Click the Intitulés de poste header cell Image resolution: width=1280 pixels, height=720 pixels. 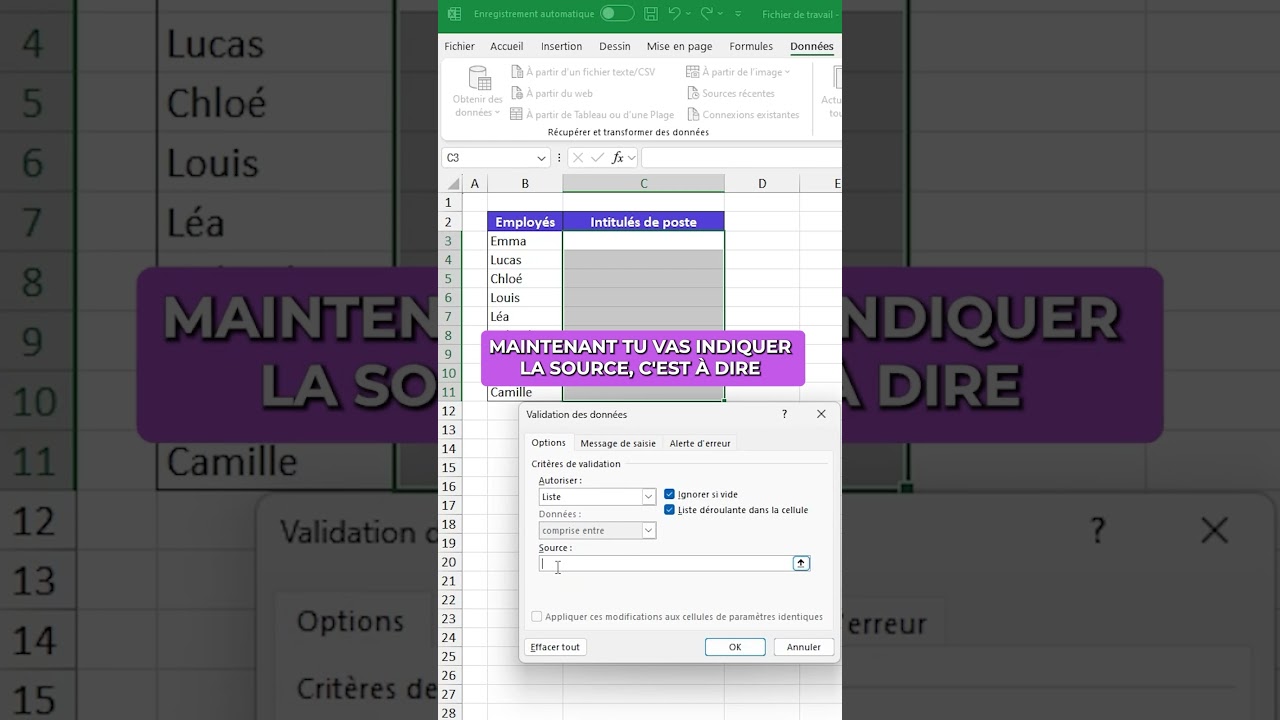pyautogui.click(x=643, y=222)
